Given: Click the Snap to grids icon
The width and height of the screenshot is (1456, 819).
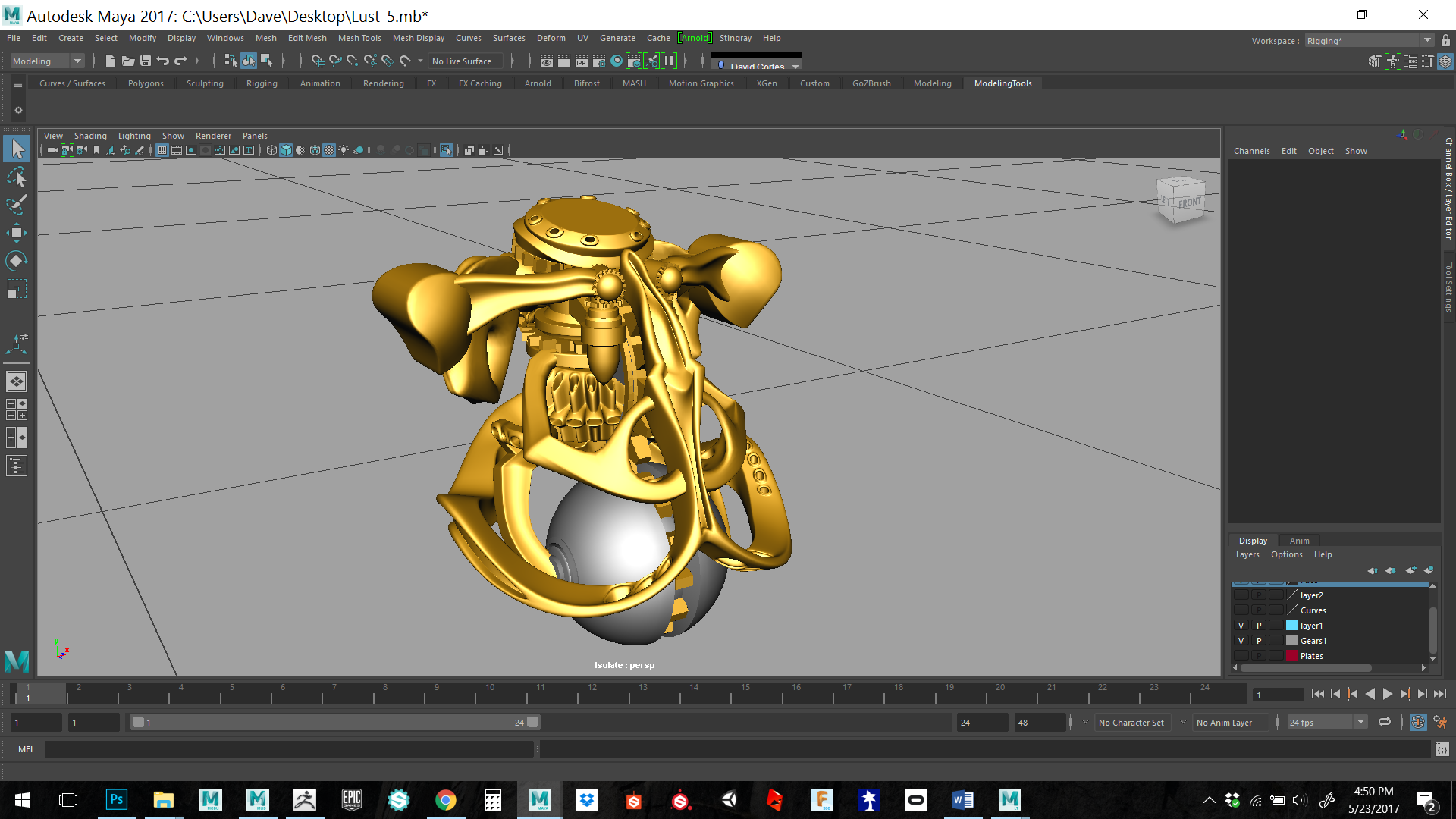Looking at the screenshot, I should pos(318,61).
